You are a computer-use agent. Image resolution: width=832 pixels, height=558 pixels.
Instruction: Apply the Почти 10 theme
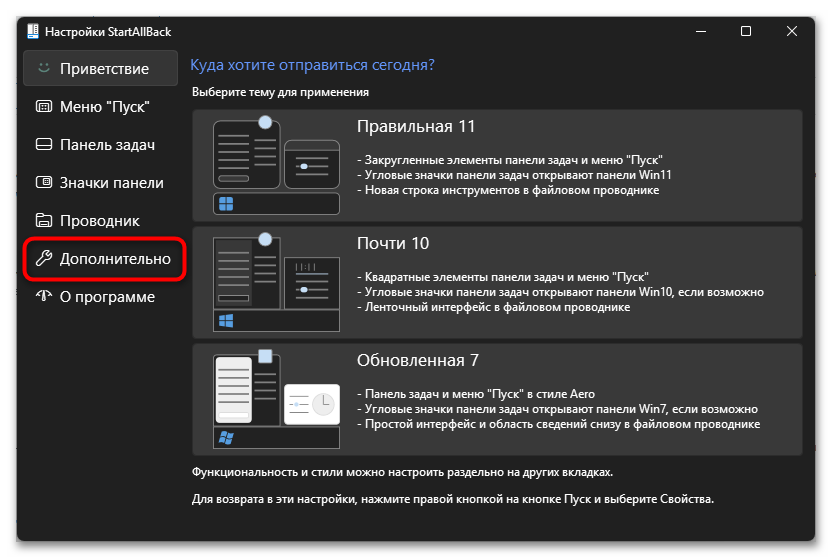[x=497, y=283]
